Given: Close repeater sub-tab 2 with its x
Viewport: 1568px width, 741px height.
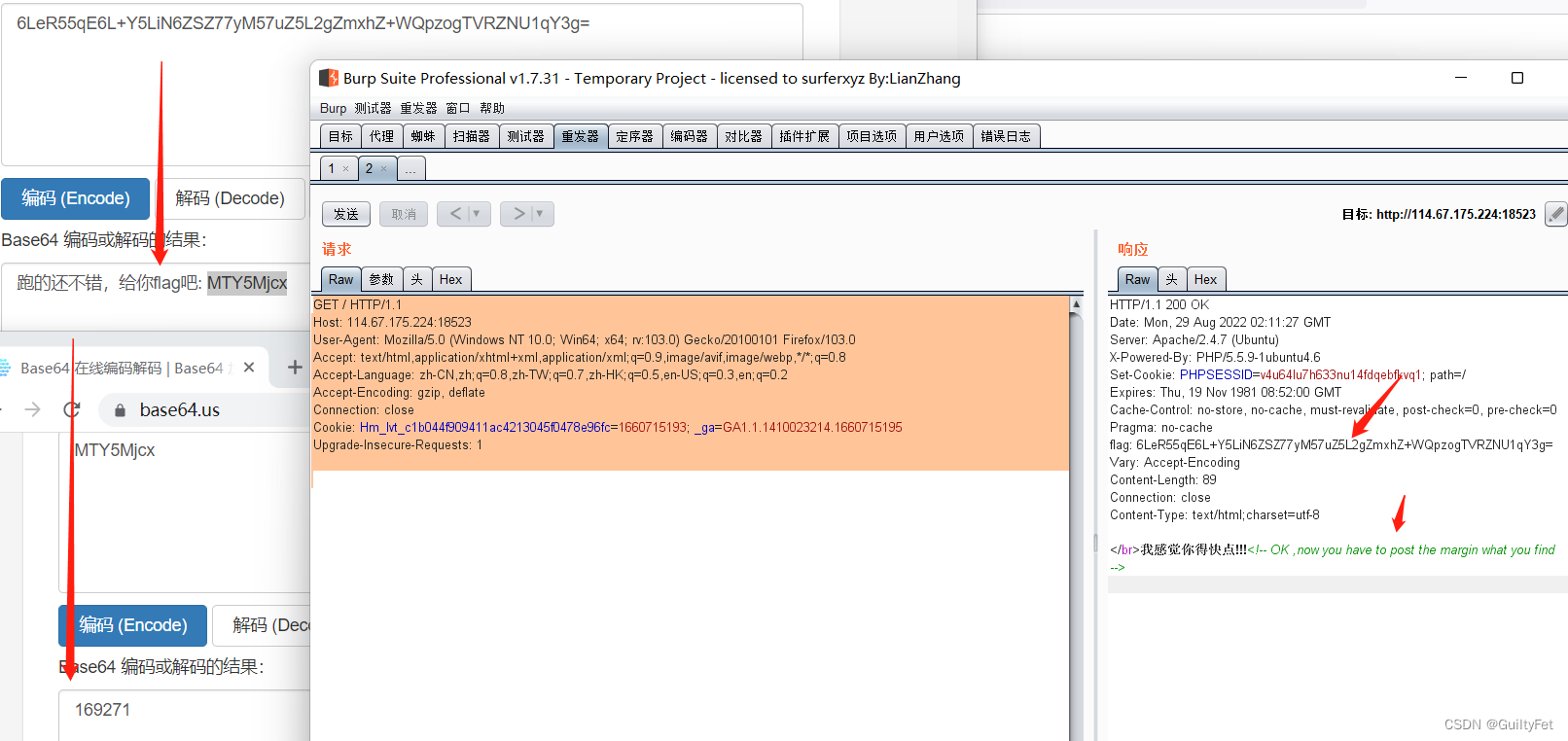Looking at the screenshot, I should 383,169.
